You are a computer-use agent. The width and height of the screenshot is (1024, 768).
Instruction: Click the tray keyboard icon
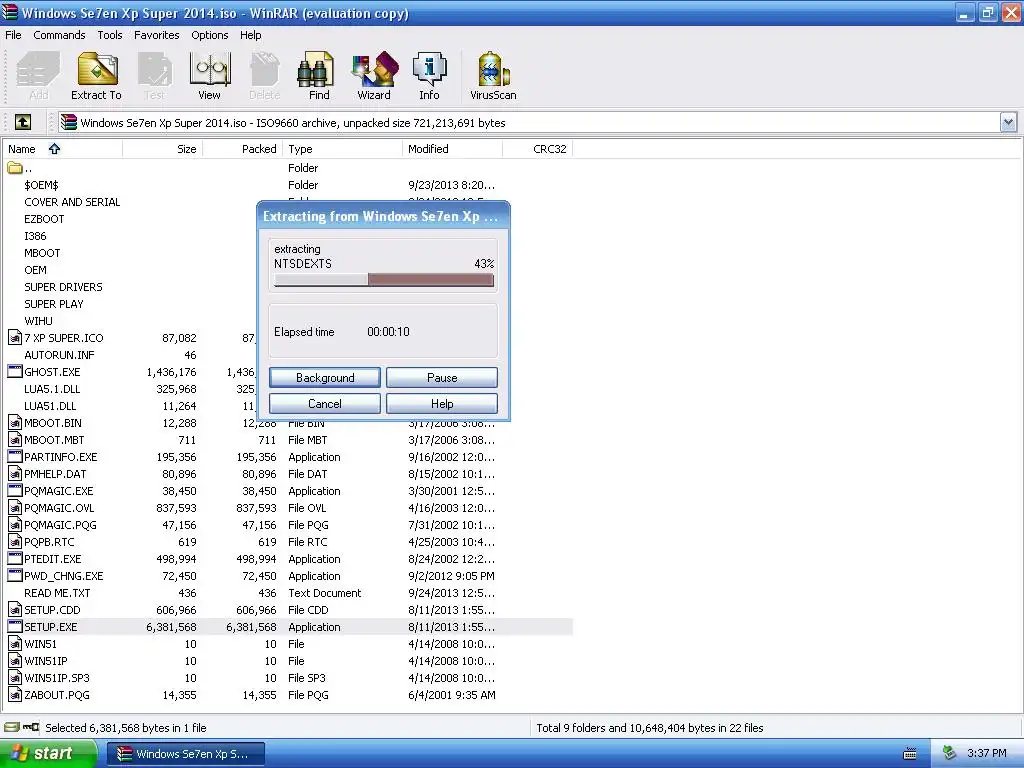(910, 754)
